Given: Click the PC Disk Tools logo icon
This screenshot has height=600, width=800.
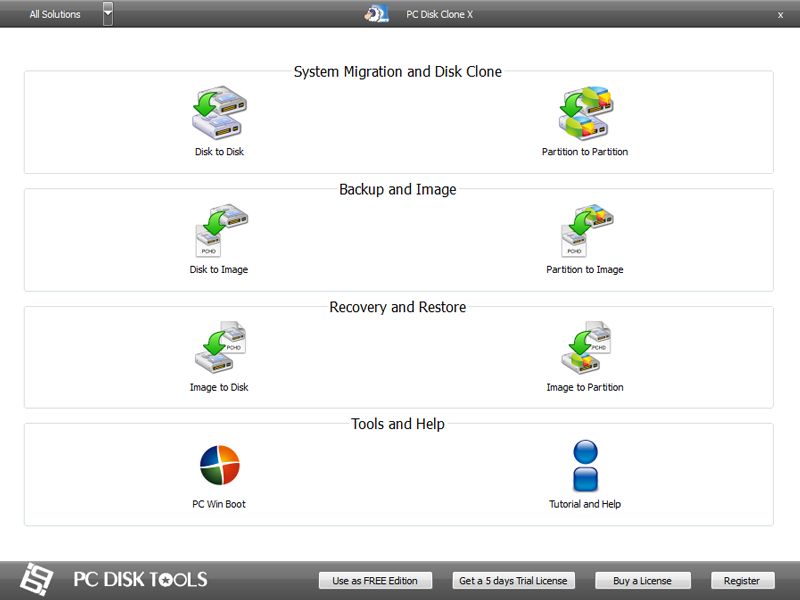Looking at the screenshot, I should 36,579.
